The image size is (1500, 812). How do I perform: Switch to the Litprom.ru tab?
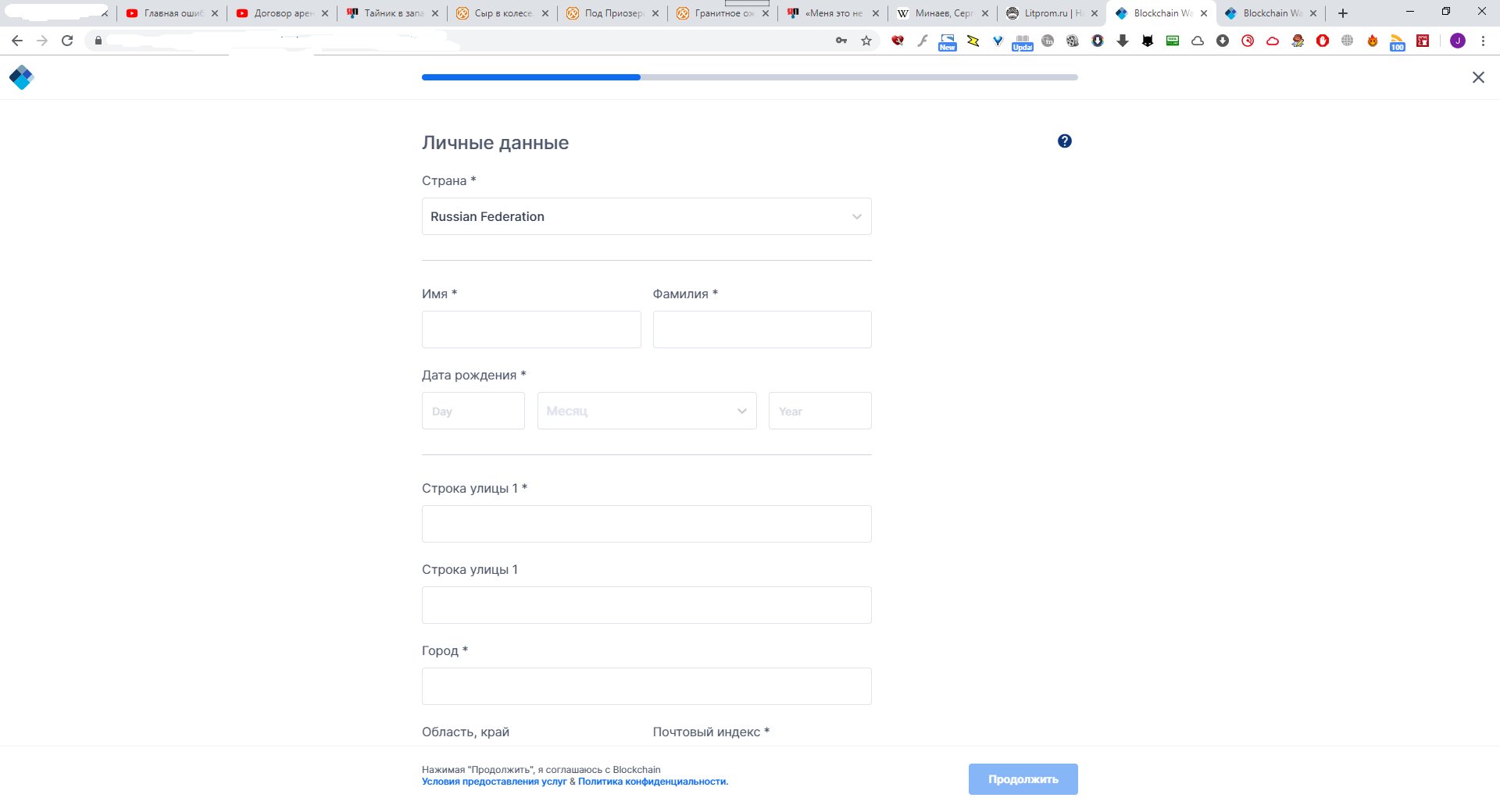tap(1052, 13)
